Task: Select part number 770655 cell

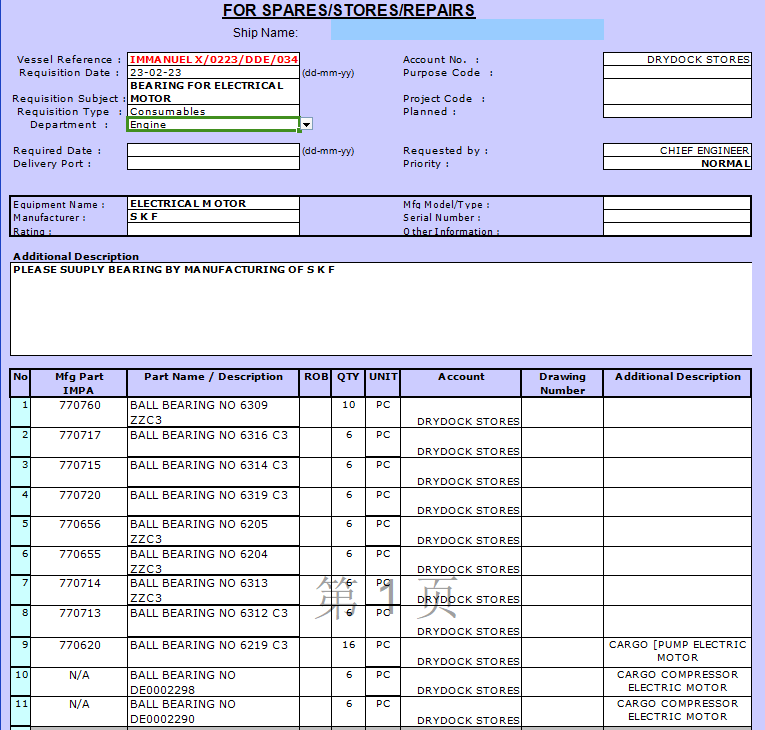Action: coord(79,561)
